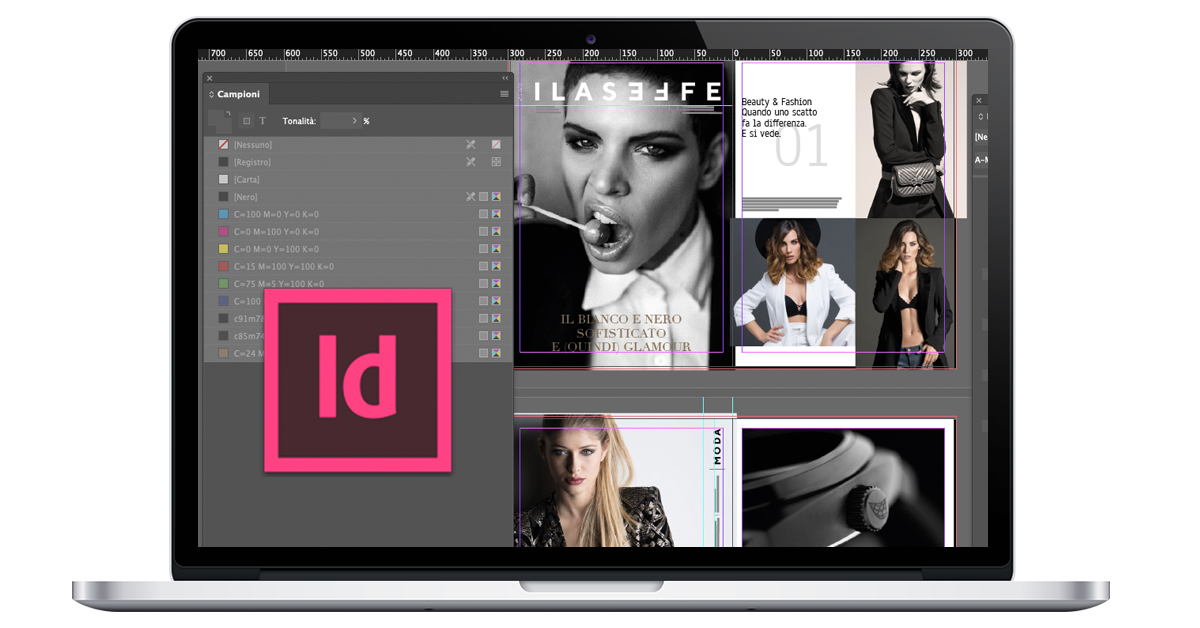Pick the beige C=24 swatch chip
This screenshot has height=628, width=1200.
click(x=224, y=353)
